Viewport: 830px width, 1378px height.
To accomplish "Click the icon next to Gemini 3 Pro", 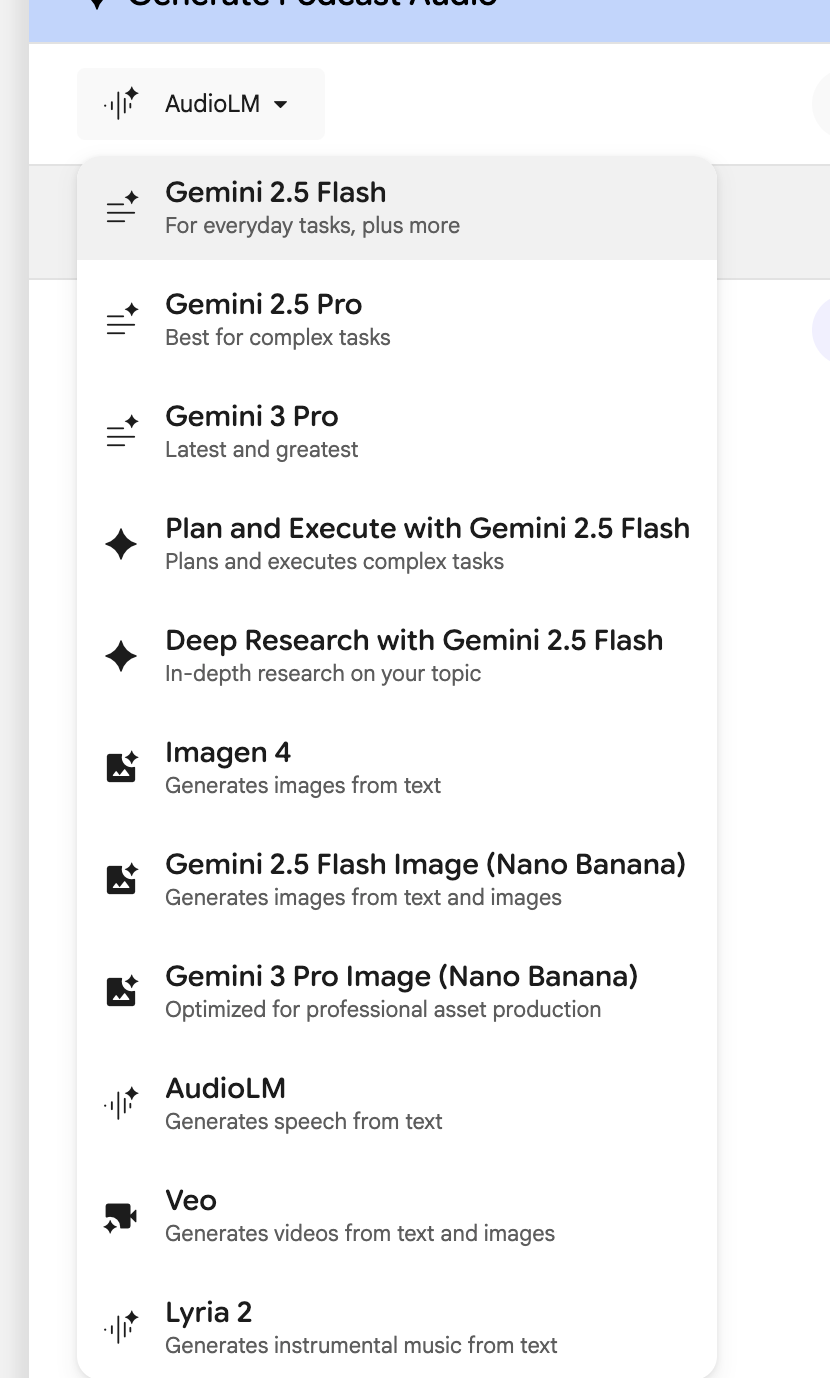I will coord(122,433).
